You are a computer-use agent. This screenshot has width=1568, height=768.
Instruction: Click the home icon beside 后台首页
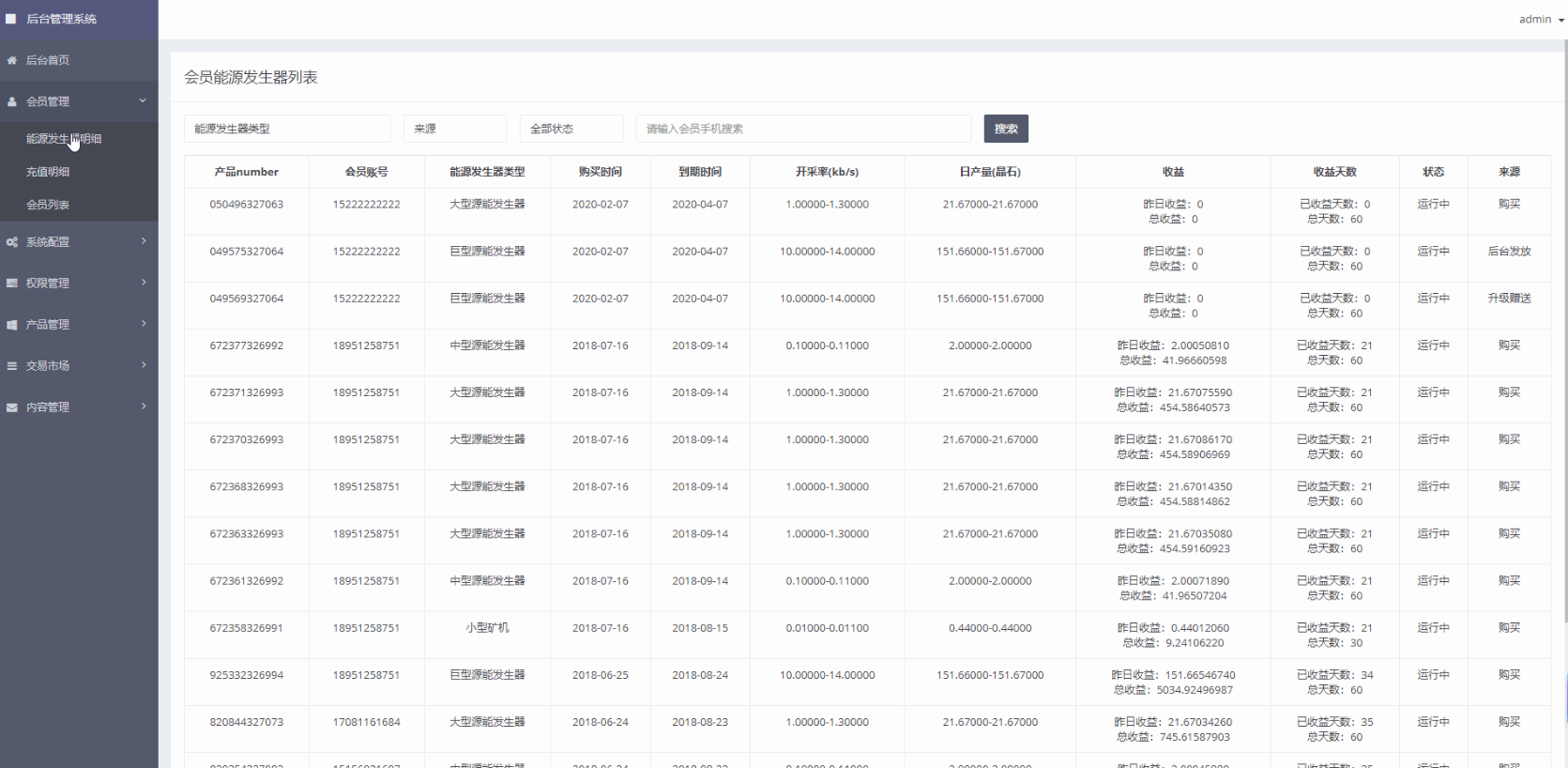click(12, 60)
